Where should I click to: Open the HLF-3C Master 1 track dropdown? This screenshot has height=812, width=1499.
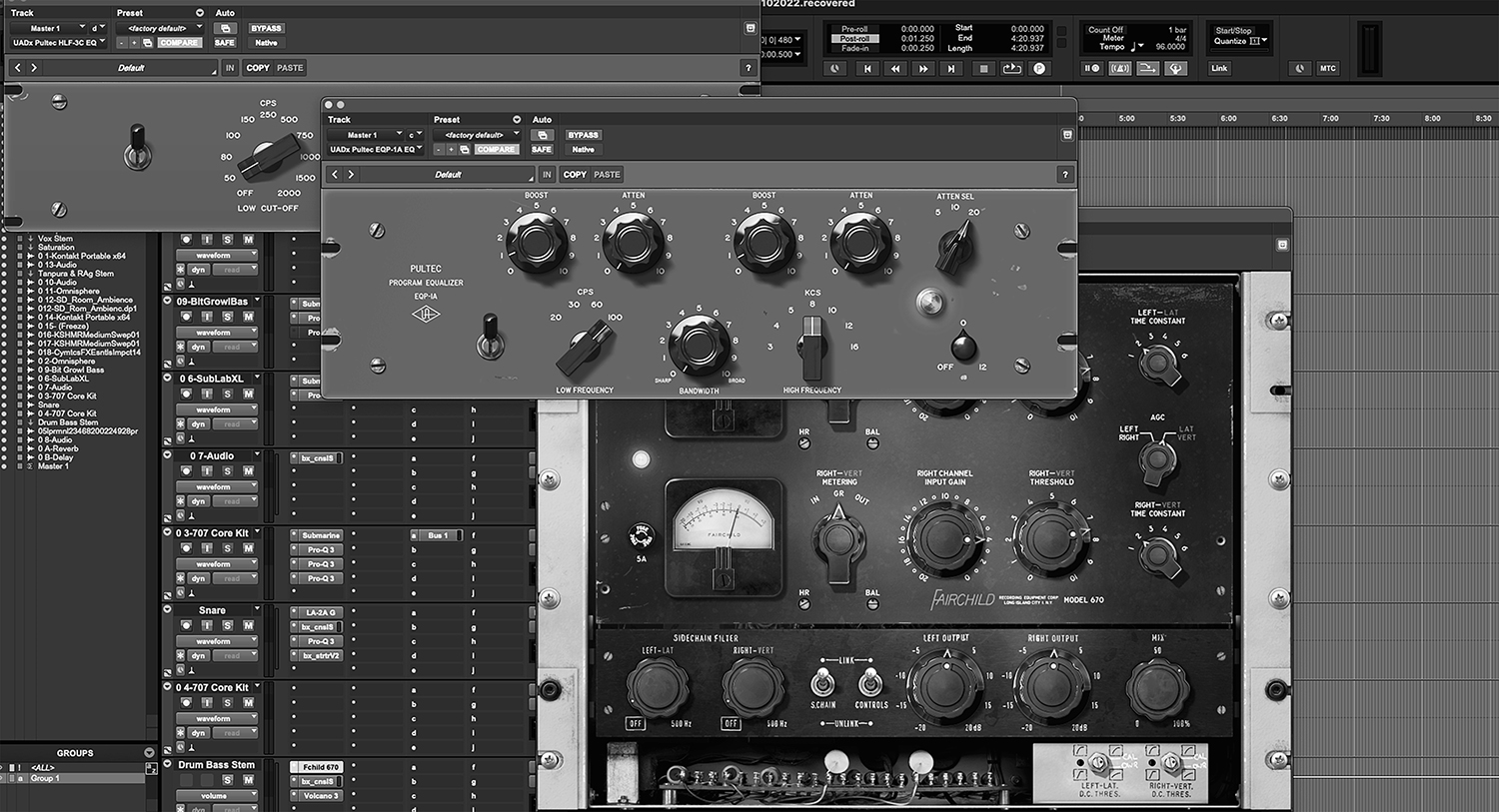(x=47, y=29)
